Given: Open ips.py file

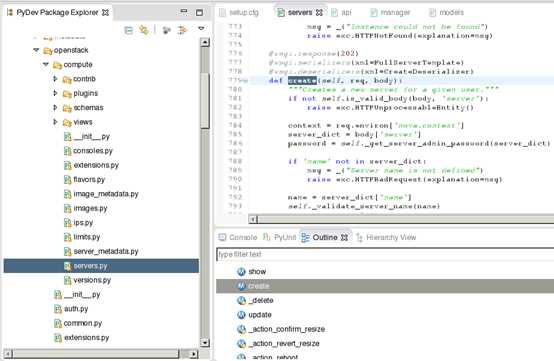Looking at the screenshot, I should click(x=78, y=223).
